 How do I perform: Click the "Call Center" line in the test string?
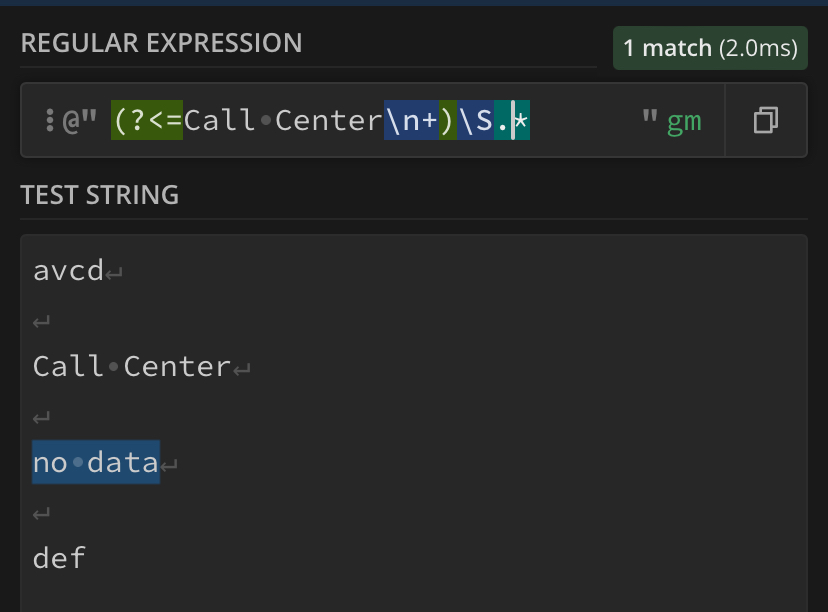coord(132,366)
